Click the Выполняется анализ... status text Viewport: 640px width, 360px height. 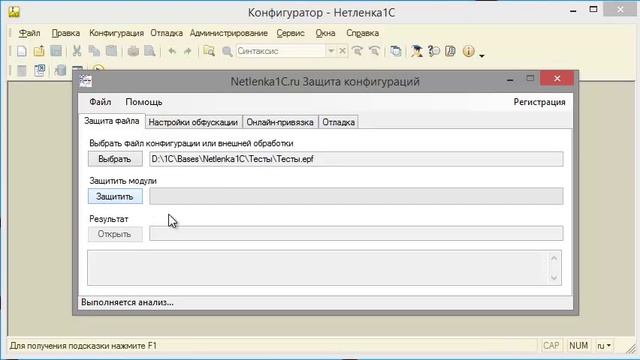pyautogui.click(x=127, y=302)
